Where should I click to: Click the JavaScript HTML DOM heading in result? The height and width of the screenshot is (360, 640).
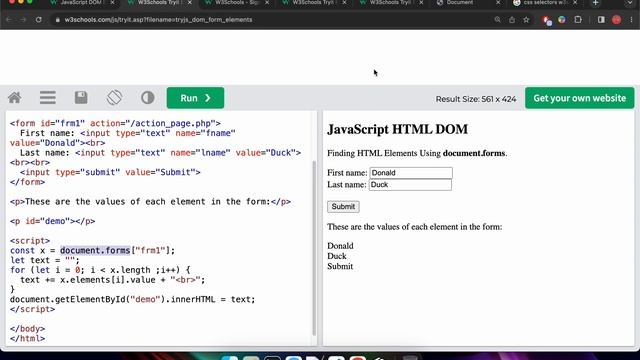click(398, 129)
